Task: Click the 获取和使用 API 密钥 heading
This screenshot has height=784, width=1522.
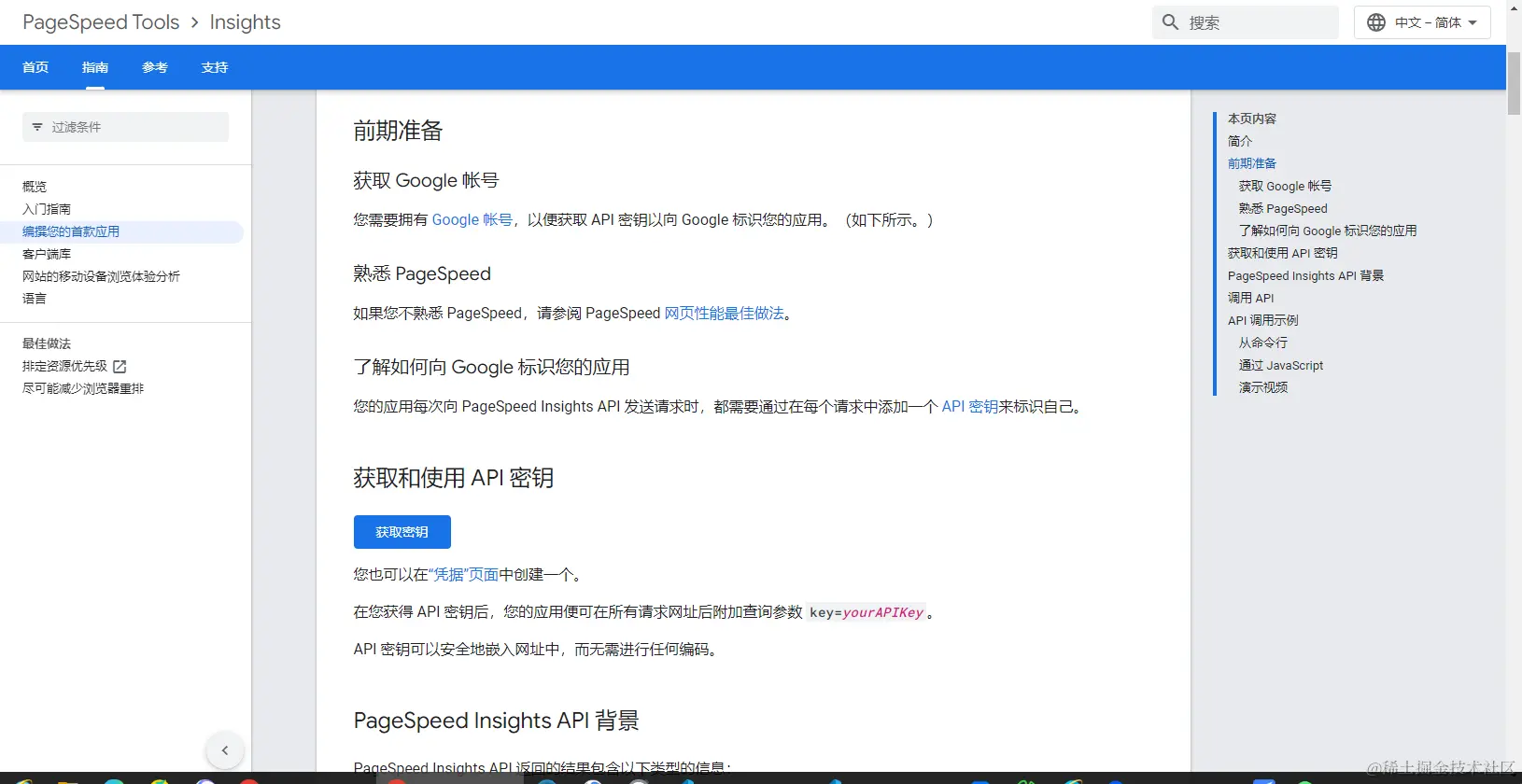Action: tap(454, 478)
